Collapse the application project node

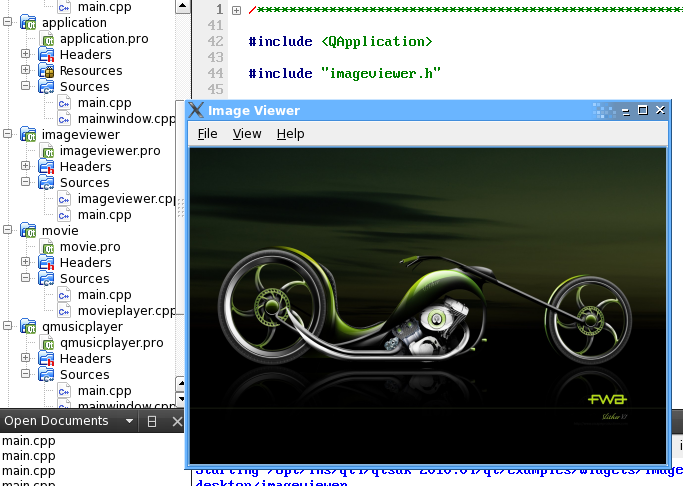coord(7,21)
